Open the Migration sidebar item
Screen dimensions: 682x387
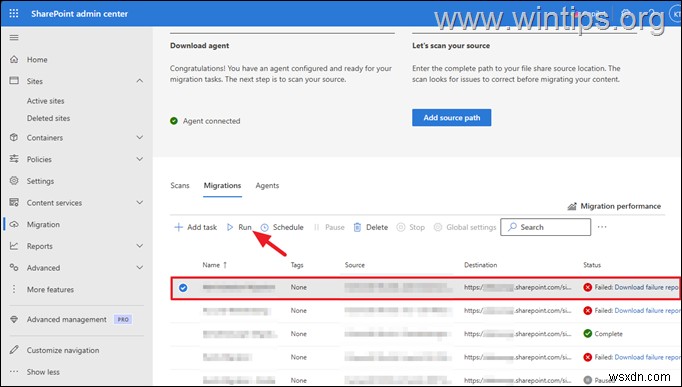click(x=43, y=224)
